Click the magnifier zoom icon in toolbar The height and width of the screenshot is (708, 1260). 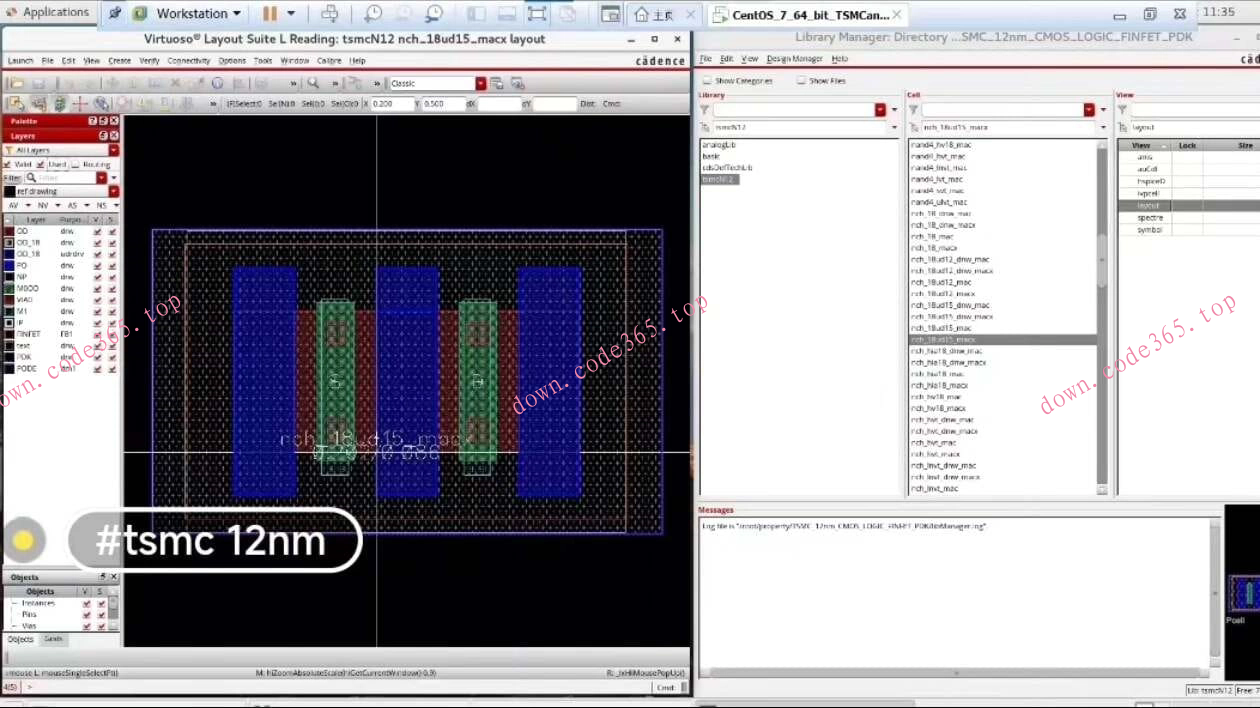[313, 84]
